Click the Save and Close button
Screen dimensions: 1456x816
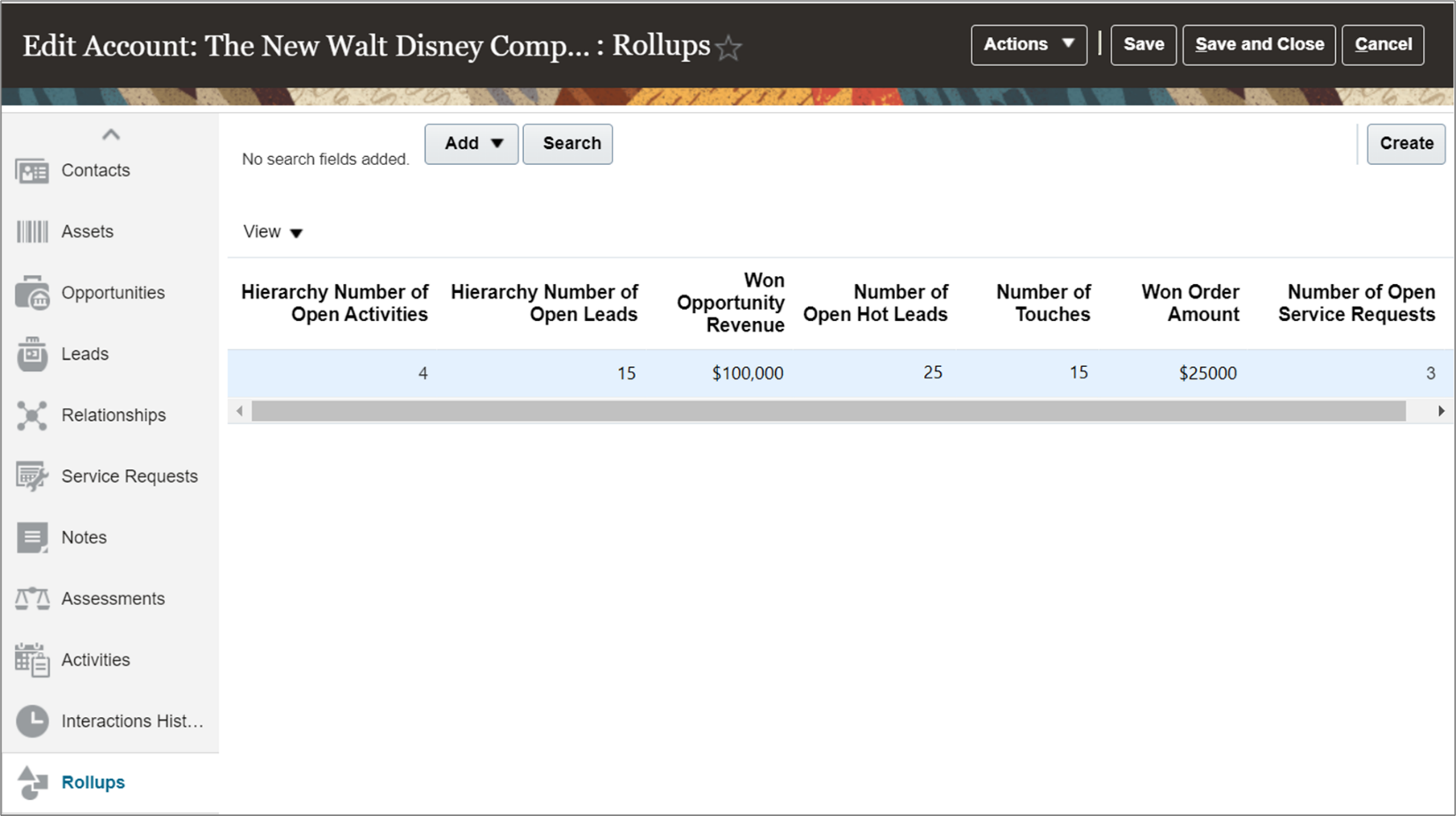(x=1258, y=44)
